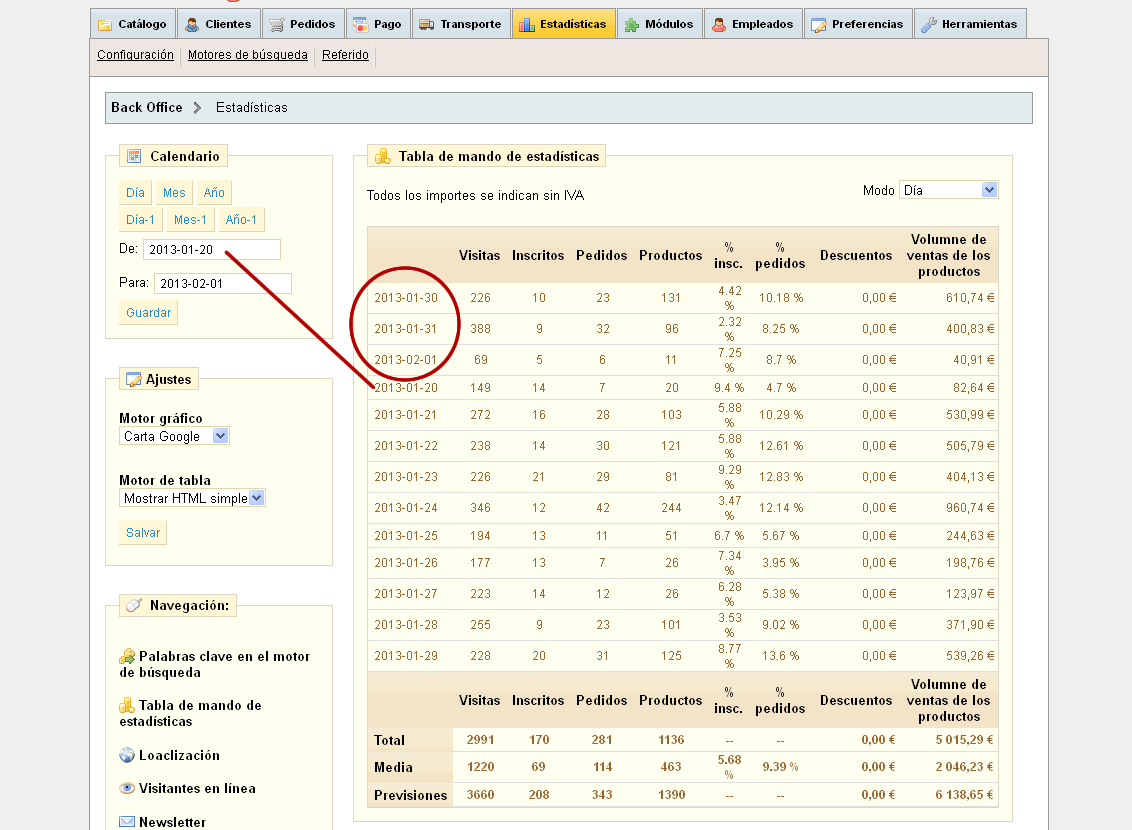Click the Para end date field
This screenshot has width=1132, height=830.
point(222,284)
